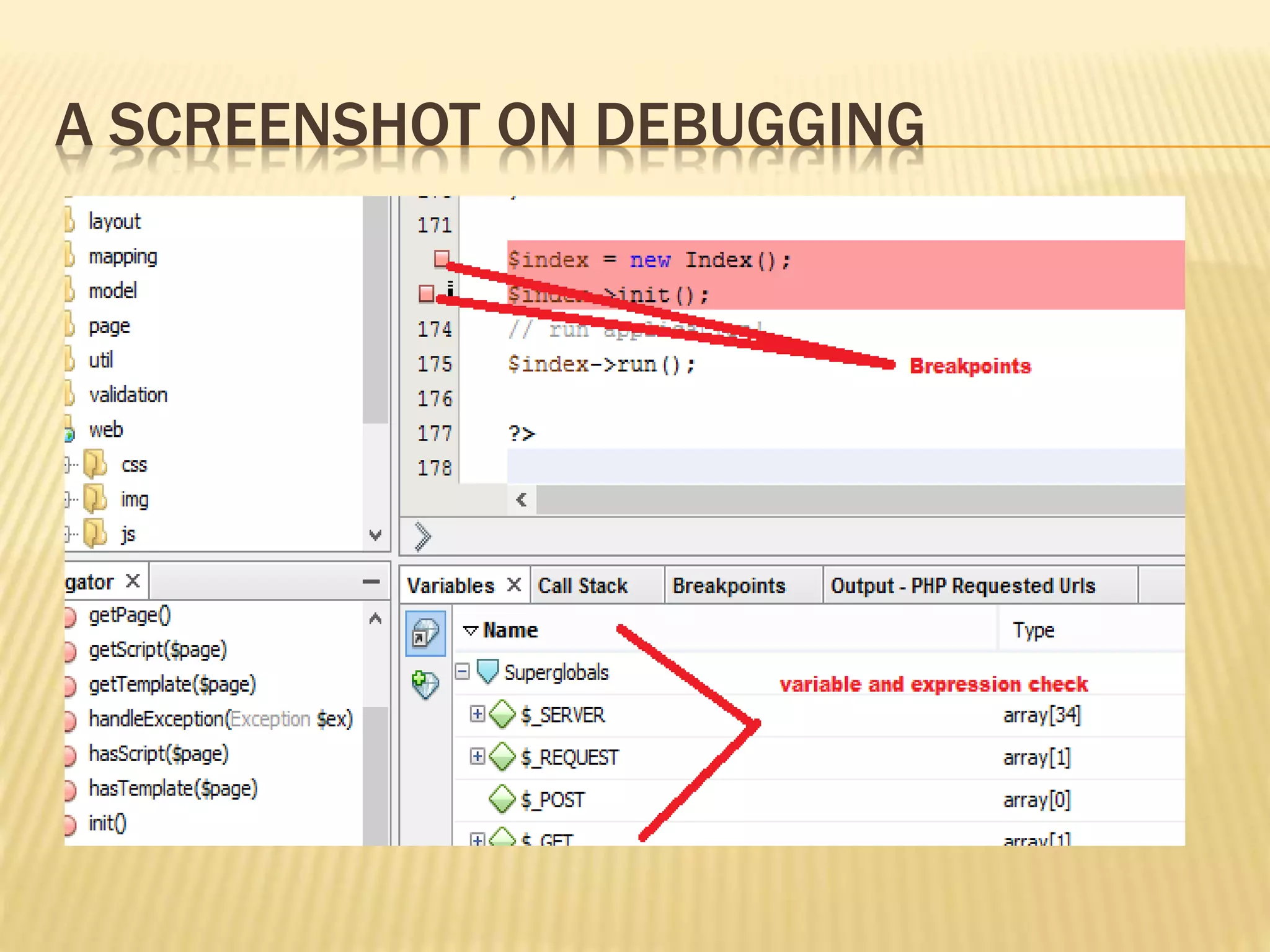Image resolution: width=1270 pixels, height=952 pixels.
Task: Go to getTemplate($page) in Navigator
Action: pos(172,685)
